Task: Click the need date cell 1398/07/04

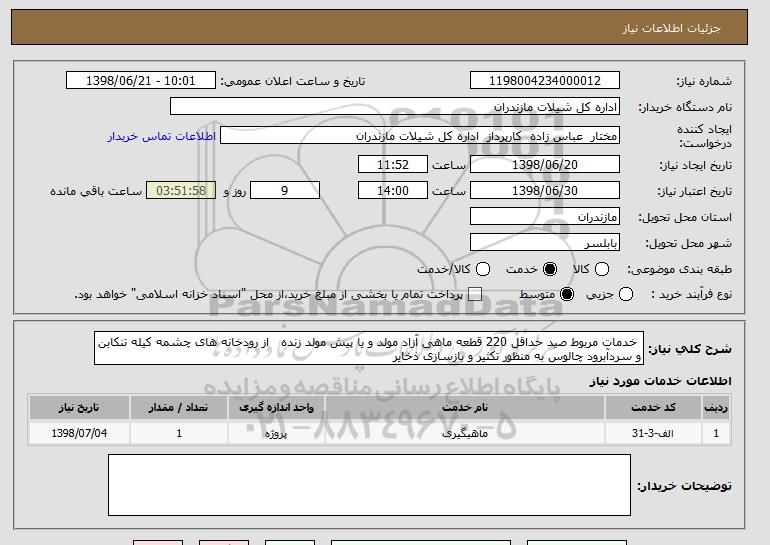Action: (x=79, y=433)
